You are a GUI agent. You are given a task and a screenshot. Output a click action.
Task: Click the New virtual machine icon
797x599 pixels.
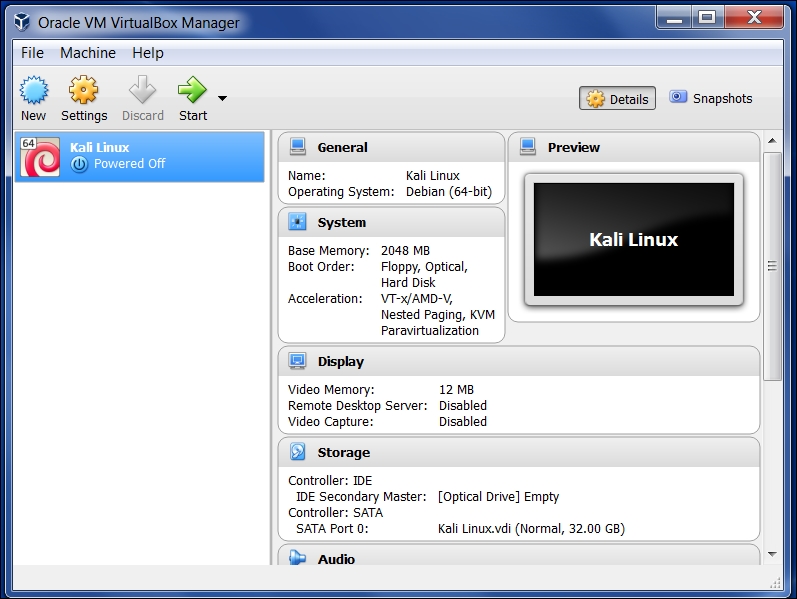pos(34,91)
